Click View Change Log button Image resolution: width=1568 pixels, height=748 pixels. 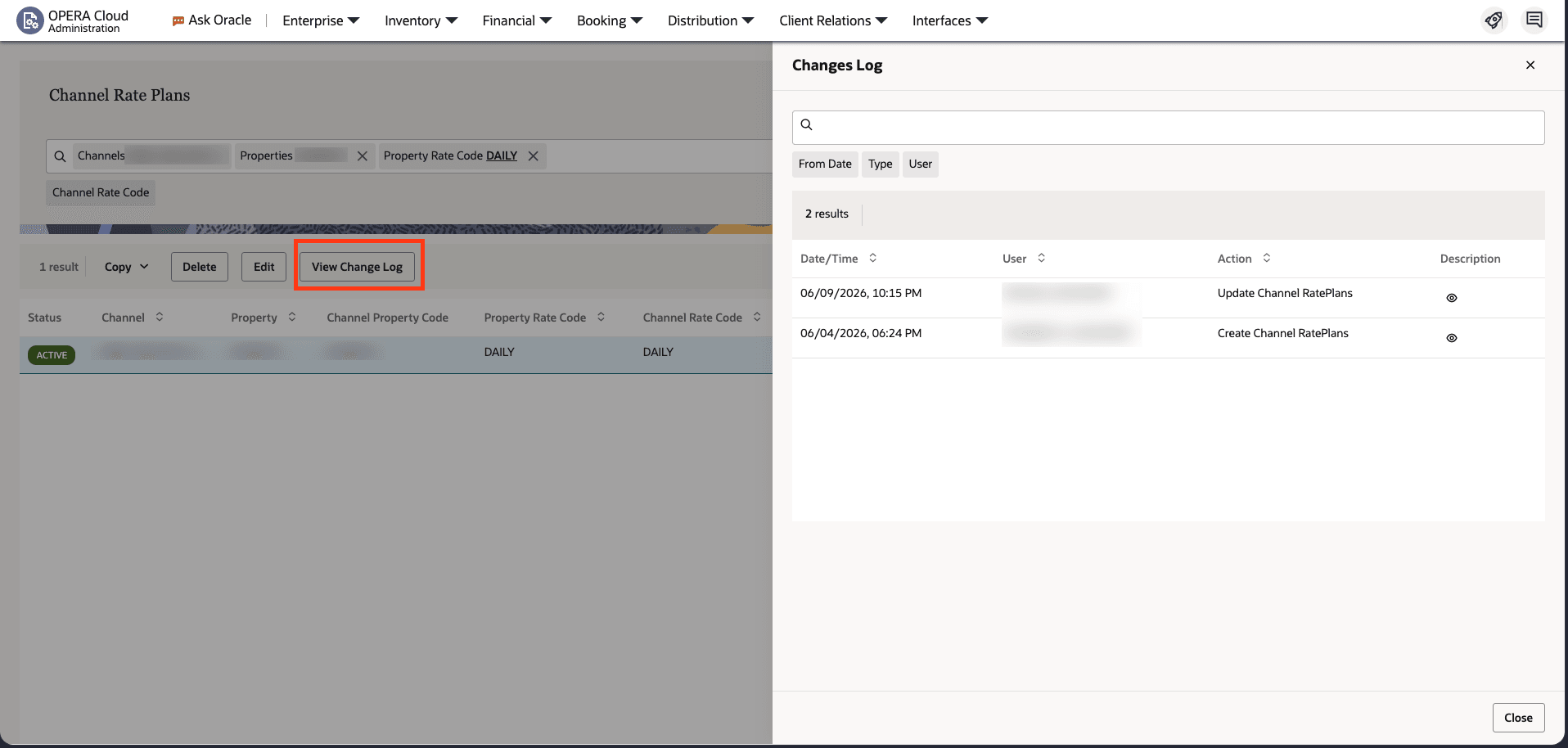(357, 267)
